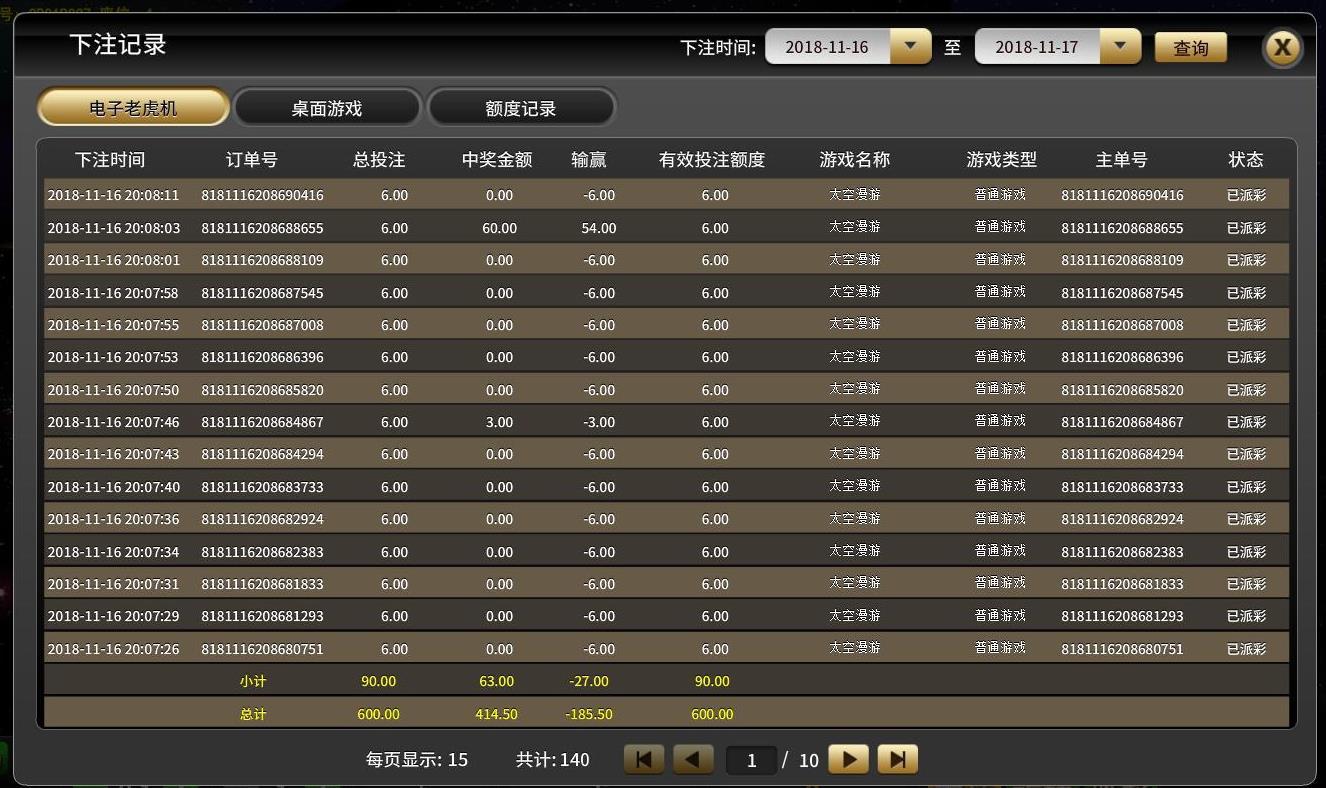Image resolution: width=1326 pixels, height=788 pixels.
Task: Jump to the last page of records
Action: coord(897,760)
